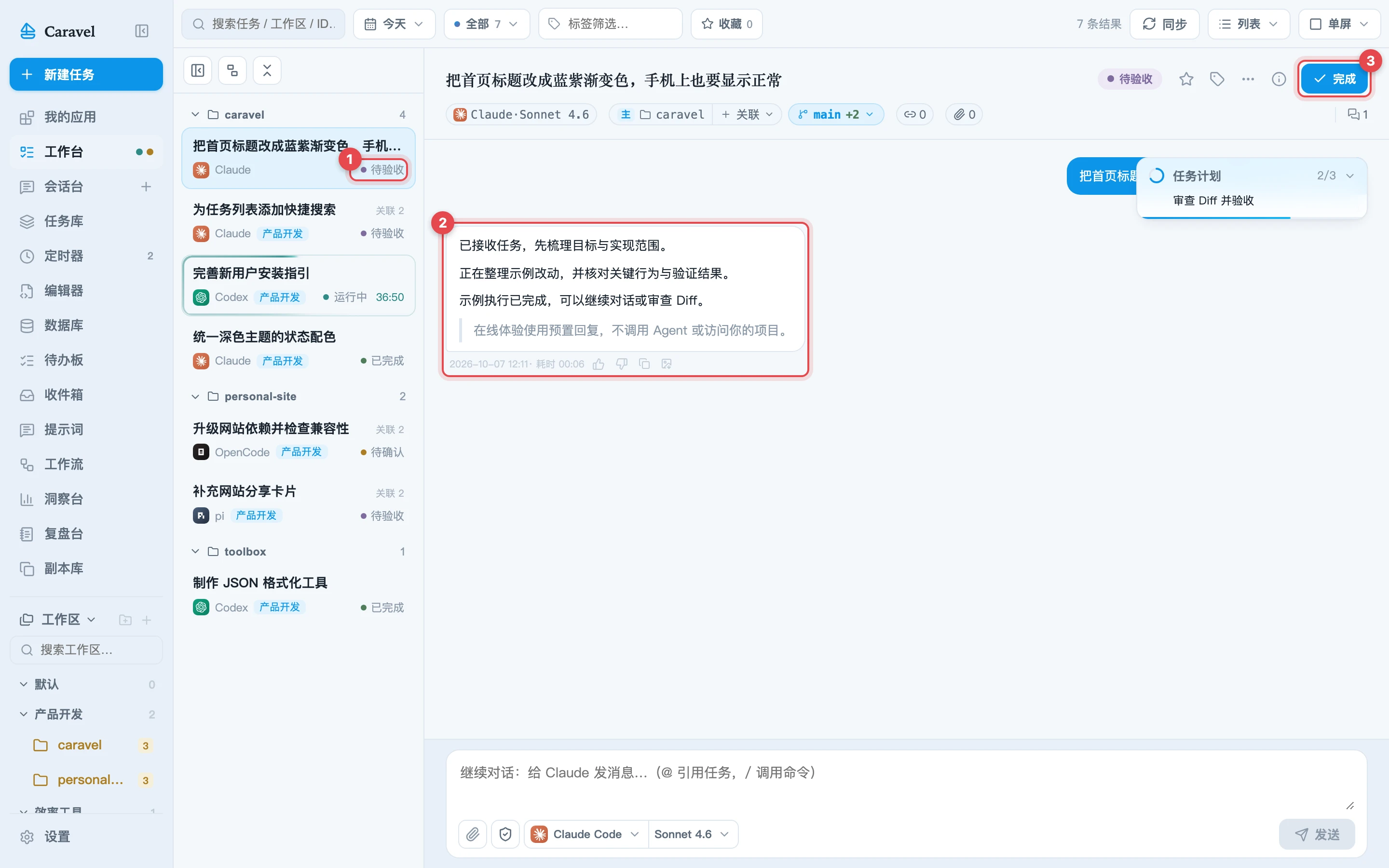Viewport: 1389px width, 868px height.
Task: Click the 标签筛选 tag filter field
Action: pos(610,24)
